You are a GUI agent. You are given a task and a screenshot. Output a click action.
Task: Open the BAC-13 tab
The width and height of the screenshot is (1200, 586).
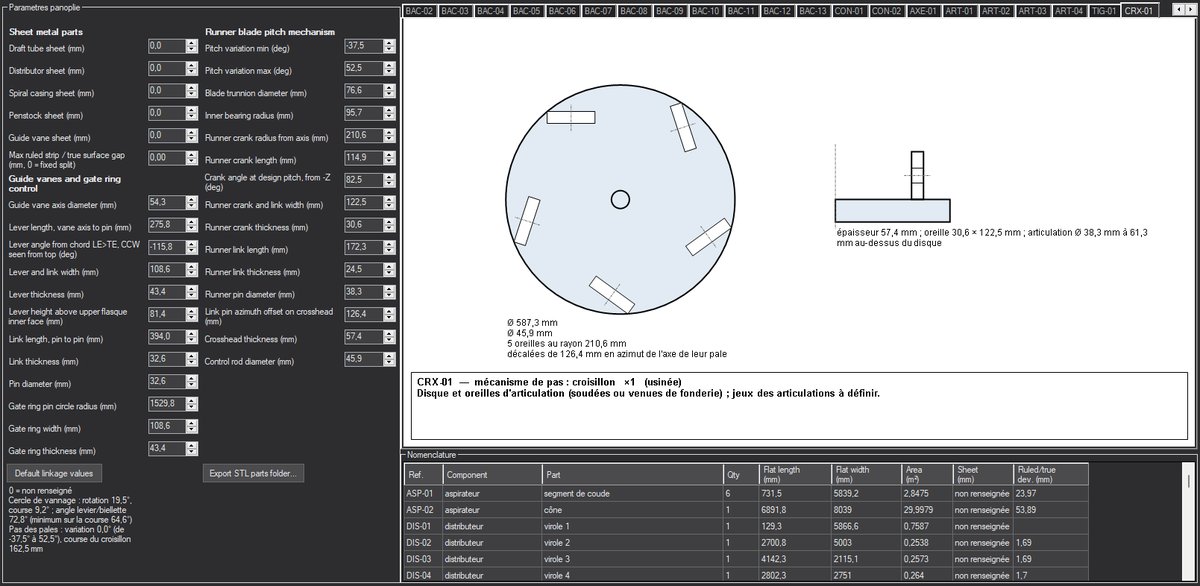814,11
